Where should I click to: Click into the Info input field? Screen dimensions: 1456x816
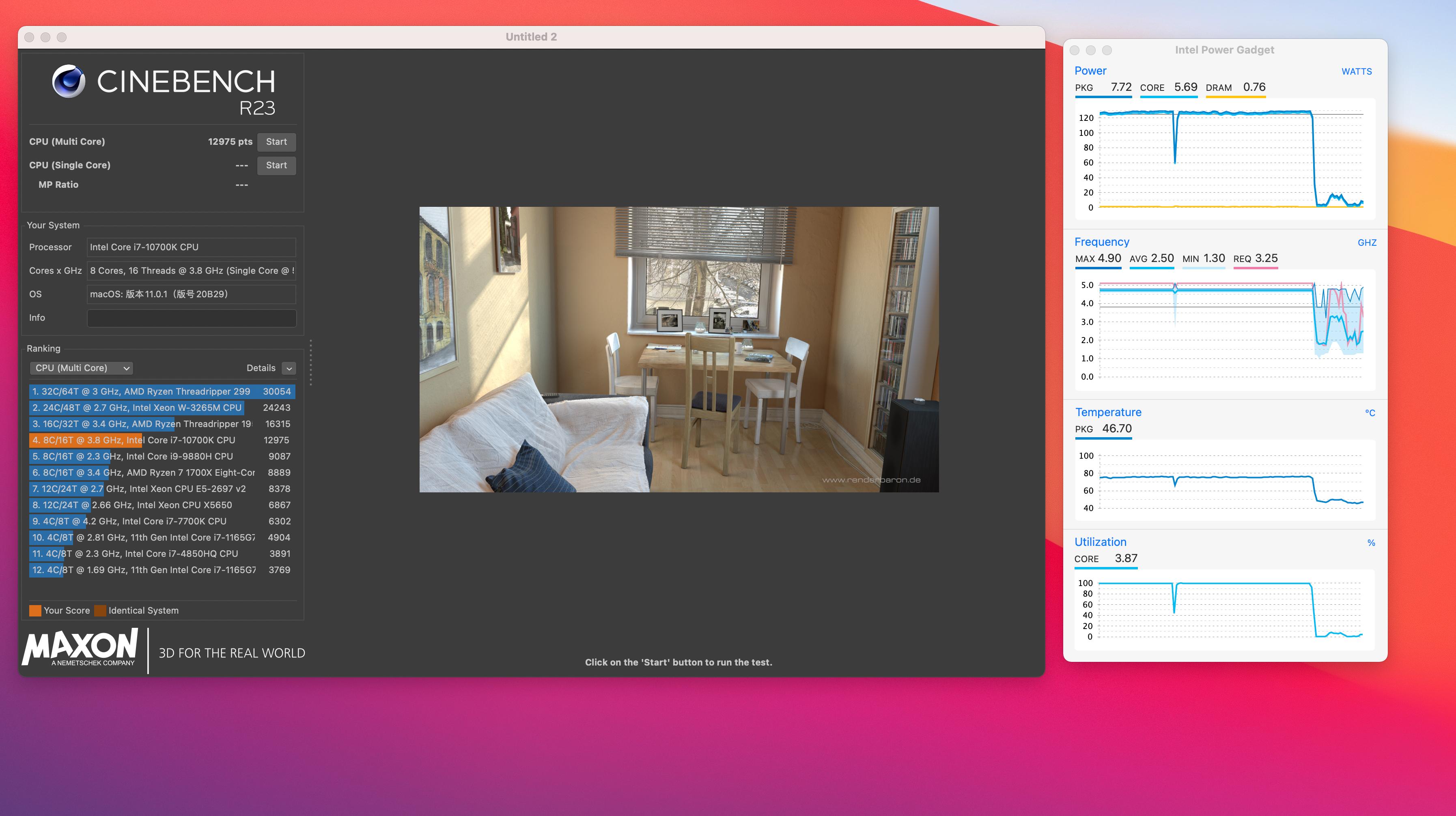click(x=192, y=318)
